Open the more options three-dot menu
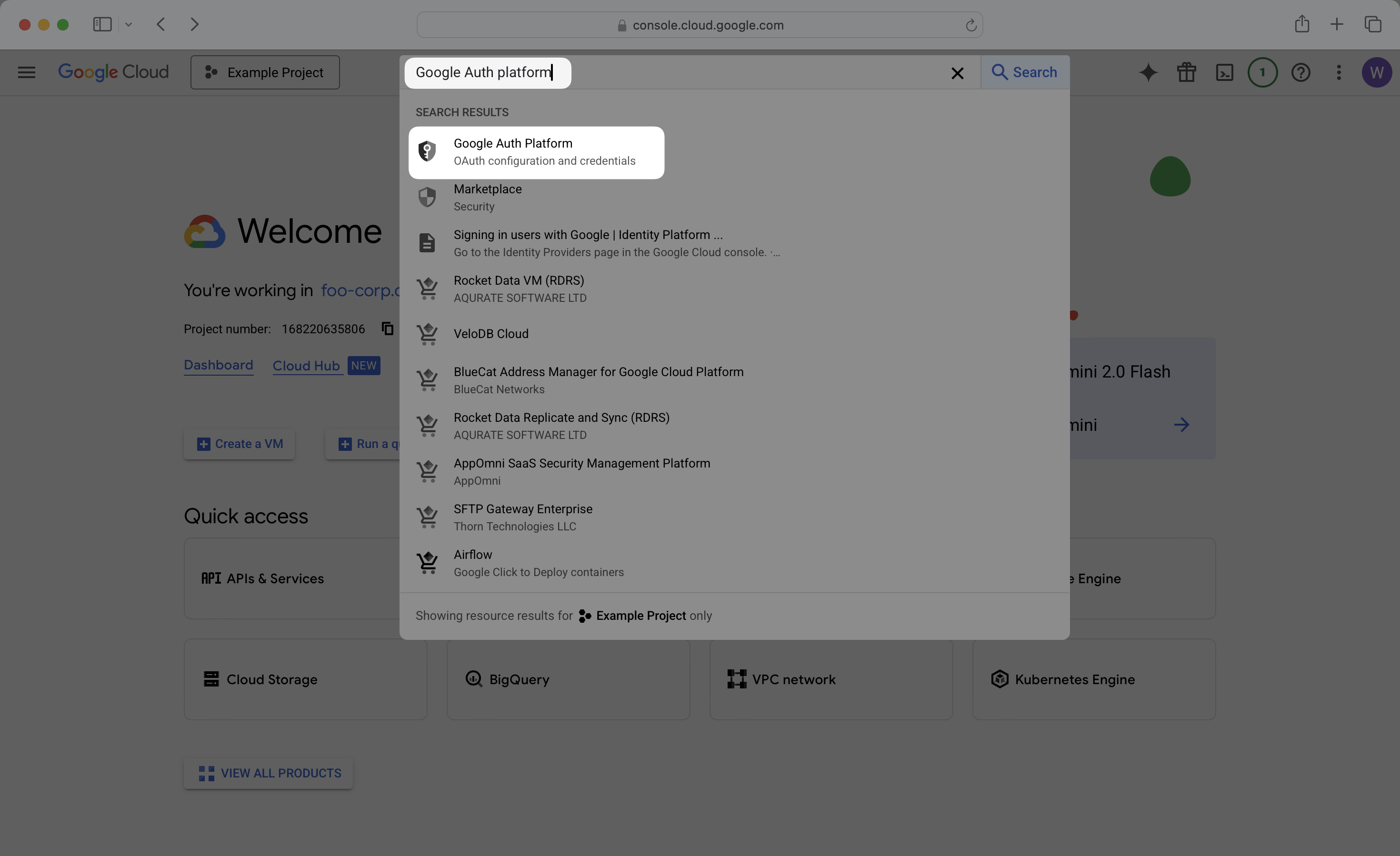Viewport: 1400px width, 856px height. [1339, 72]
